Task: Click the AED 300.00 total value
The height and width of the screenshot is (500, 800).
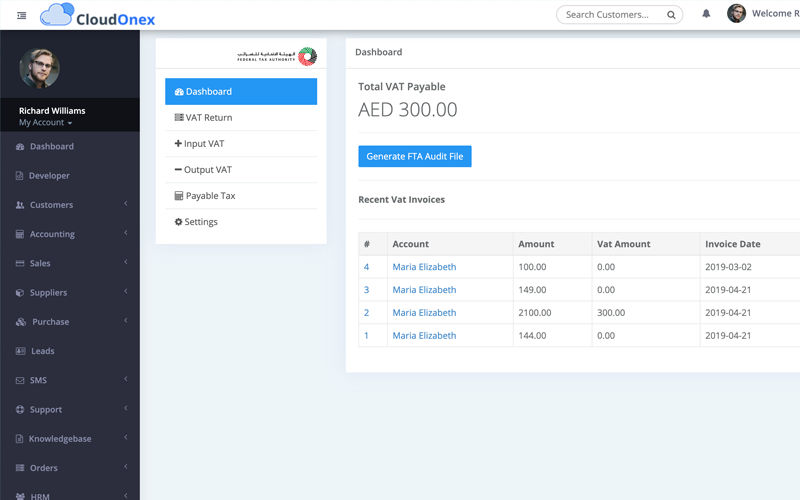Action: click(408, 110)
